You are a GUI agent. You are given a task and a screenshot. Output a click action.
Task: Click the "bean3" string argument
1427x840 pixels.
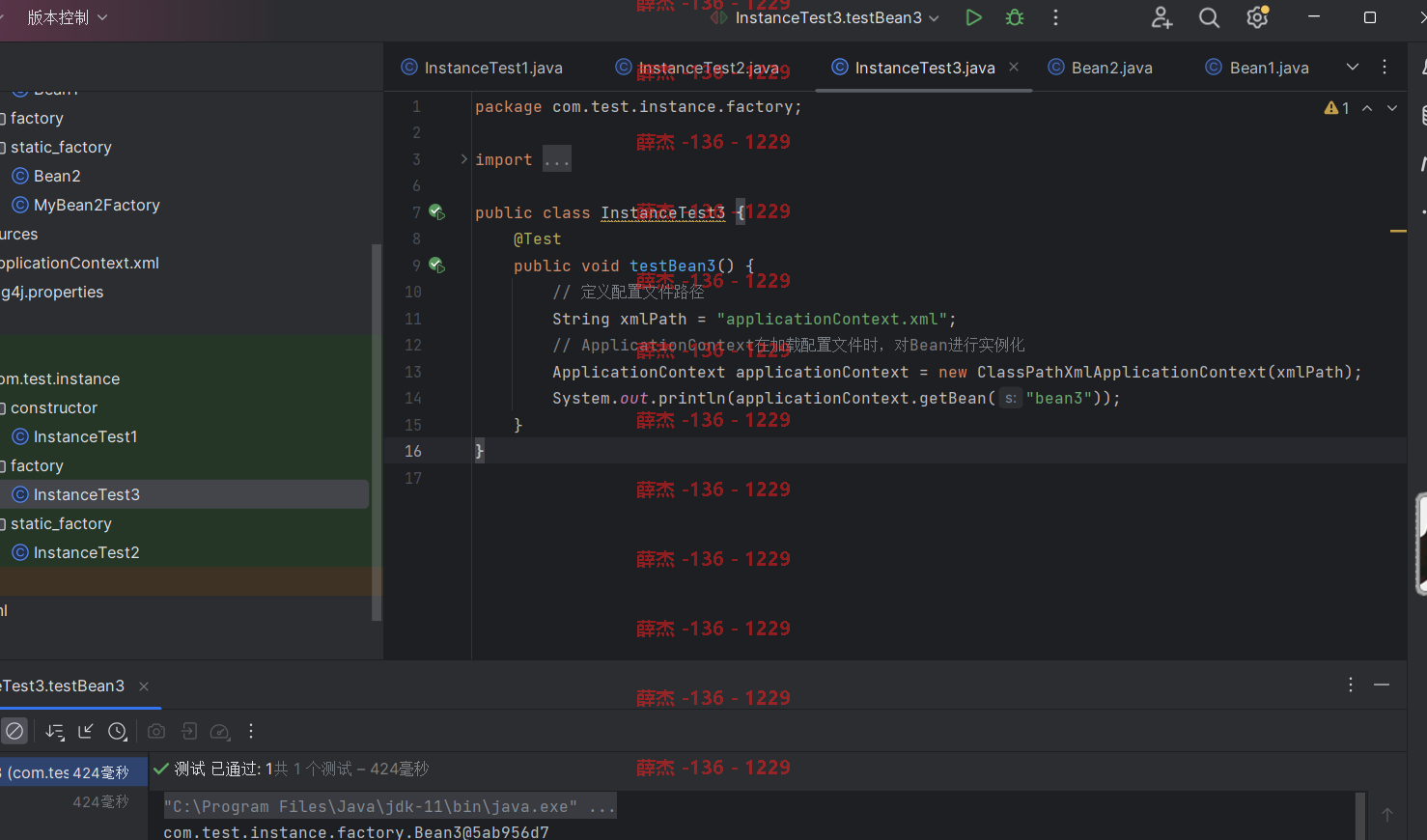pyautogui.click(x=1058, y=398)
